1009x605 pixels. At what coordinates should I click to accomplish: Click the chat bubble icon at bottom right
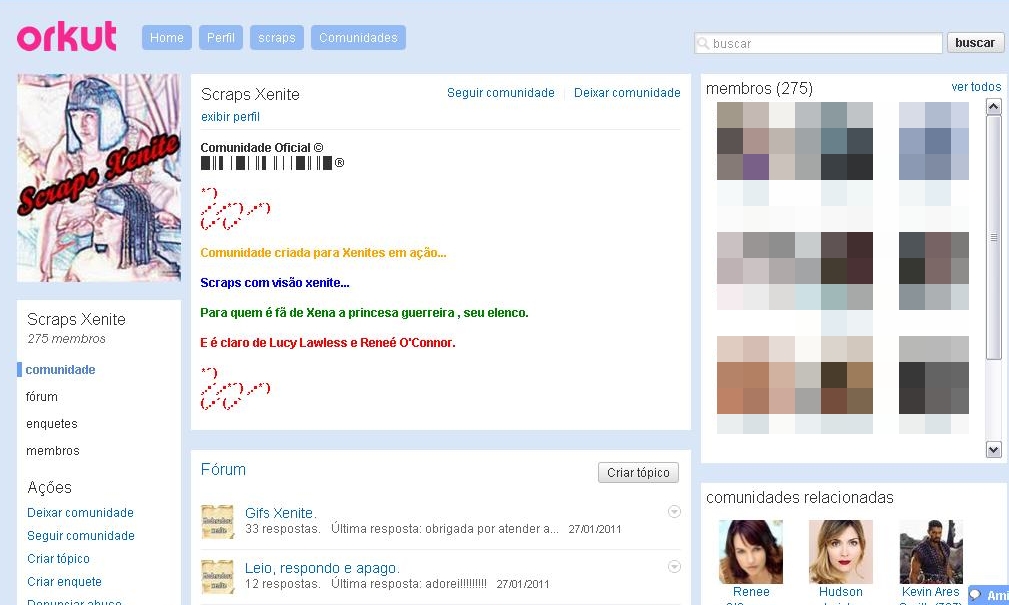point(976,595)
